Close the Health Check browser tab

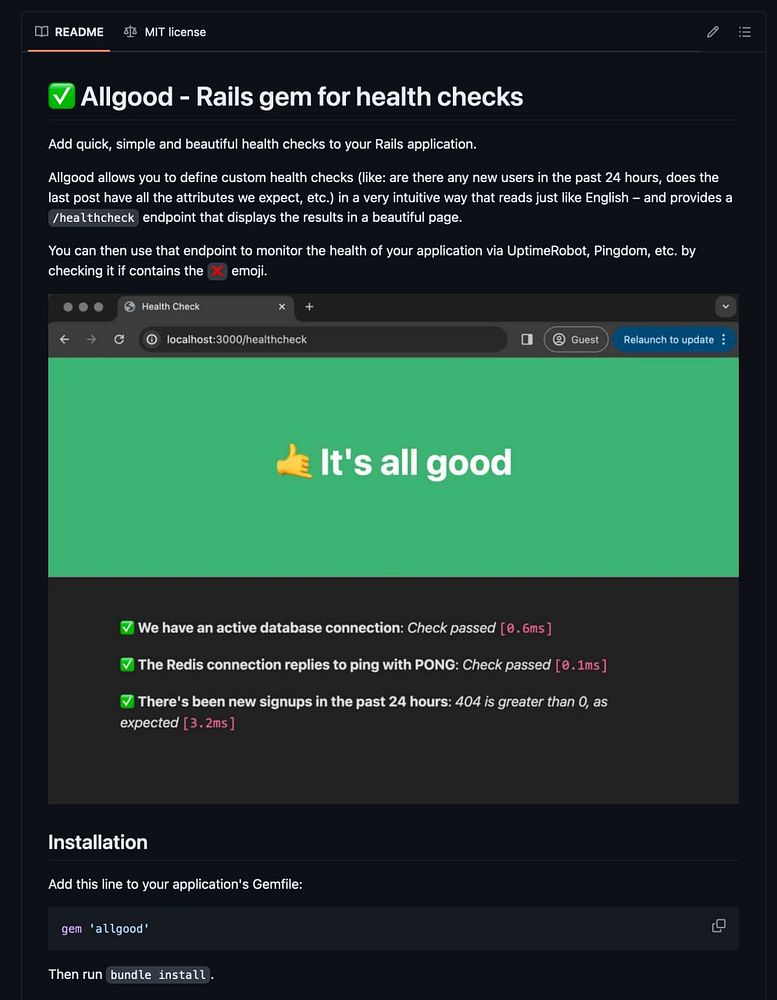(x=282, y=307)
